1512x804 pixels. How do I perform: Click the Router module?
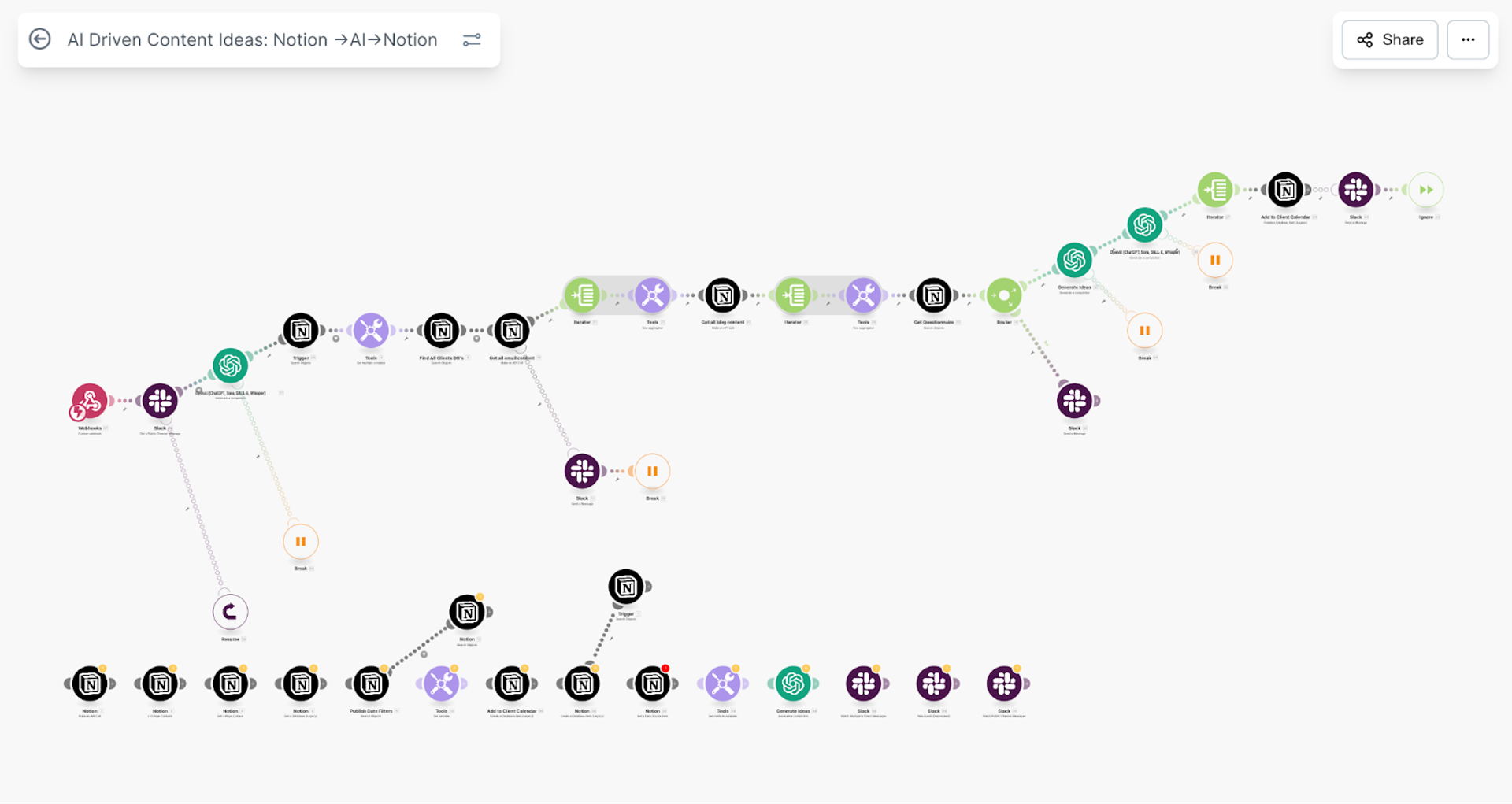pyautogui.click(x=1004, y=296)
